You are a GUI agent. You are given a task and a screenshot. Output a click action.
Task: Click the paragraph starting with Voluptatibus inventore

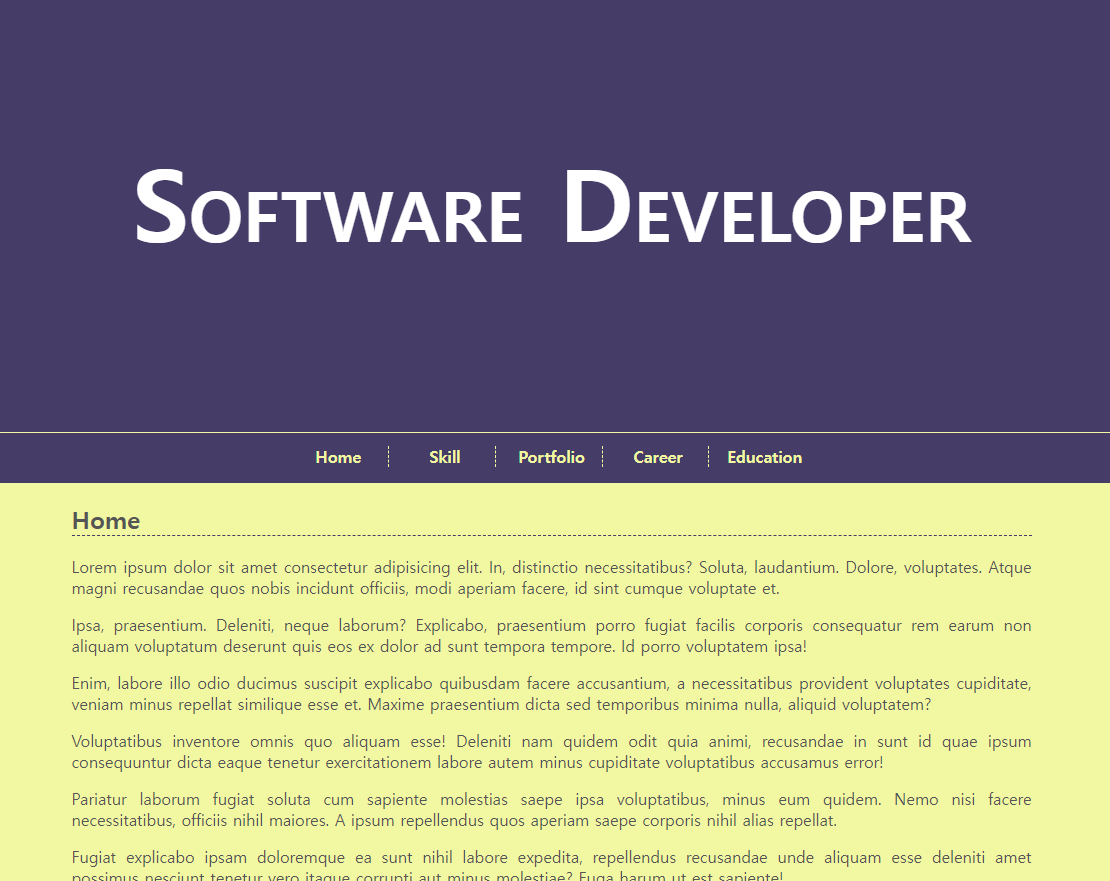click(550, 752)
